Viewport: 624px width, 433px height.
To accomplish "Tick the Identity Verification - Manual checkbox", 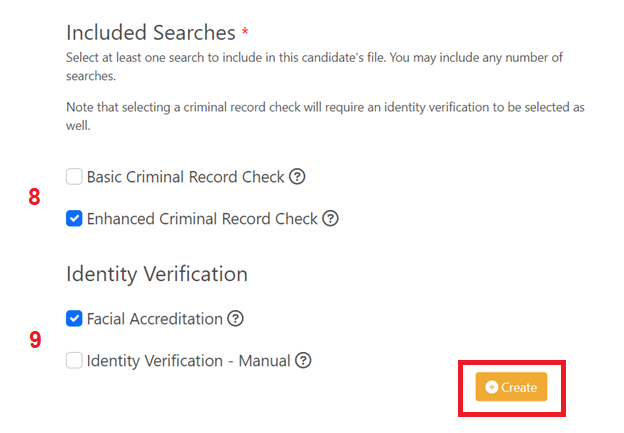I will click(74, 360).
